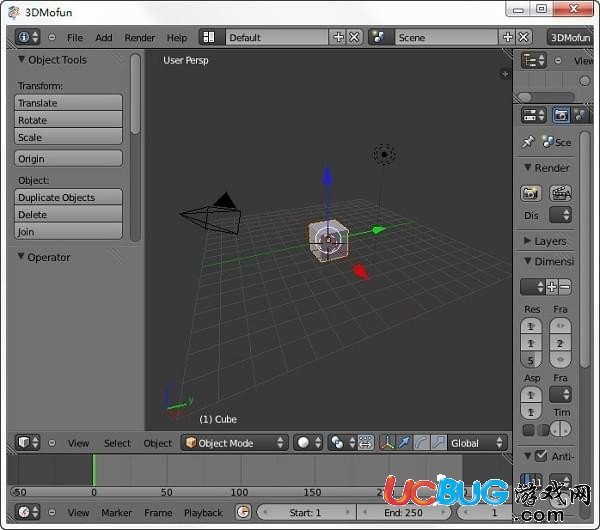Open the Outliner editor type selector
Screen dimensions: 600x530
point(534,60)
